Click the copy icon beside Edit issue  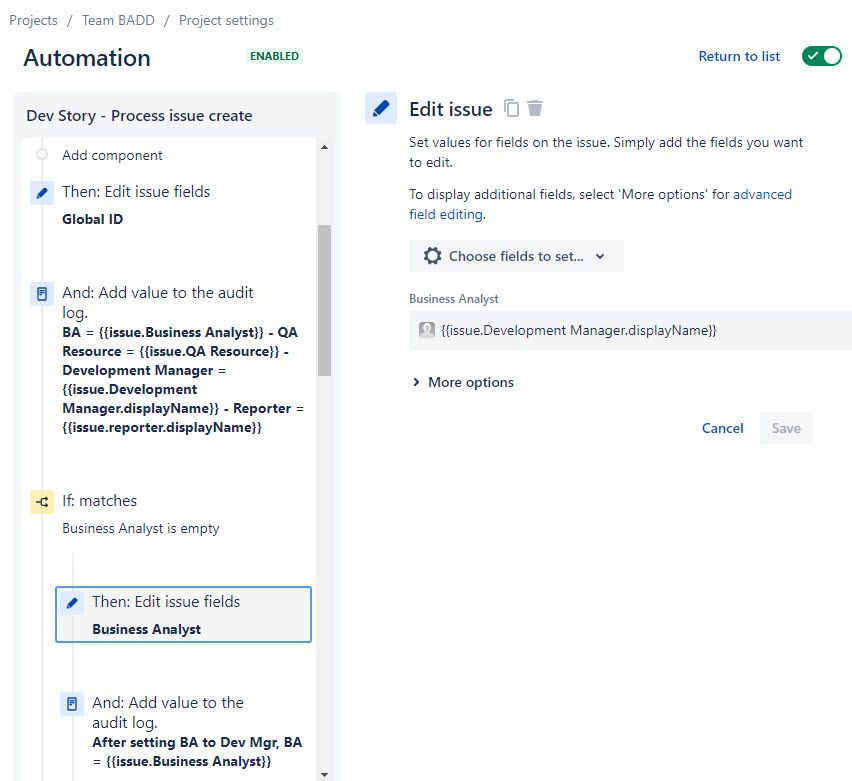[511, 108]
